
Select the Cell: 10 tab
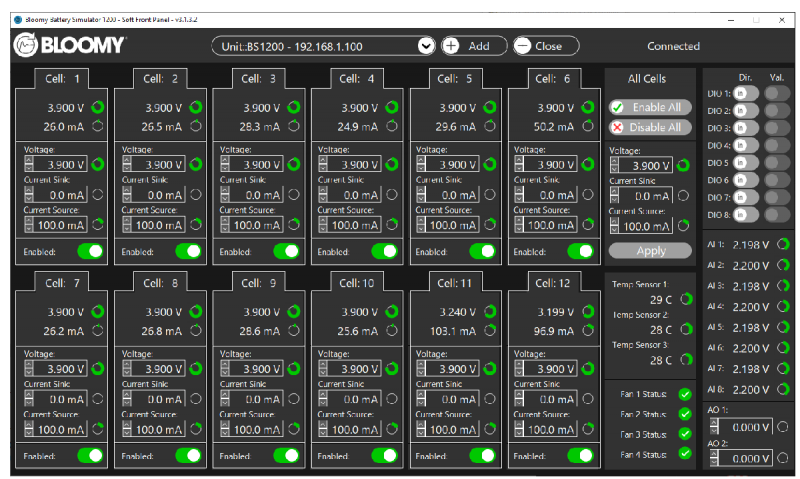pos(357,283)
